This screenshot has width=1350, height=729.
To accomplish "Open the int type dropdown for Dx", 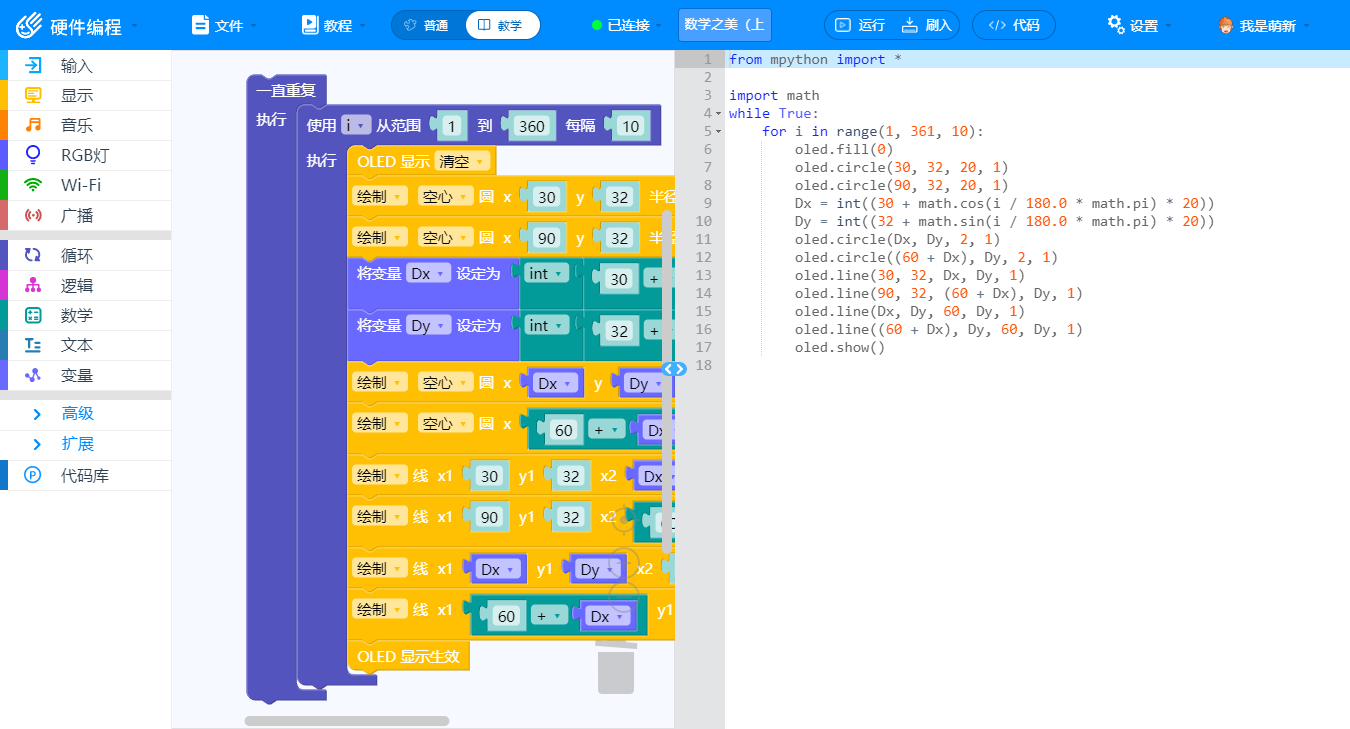I will point(546,273).
